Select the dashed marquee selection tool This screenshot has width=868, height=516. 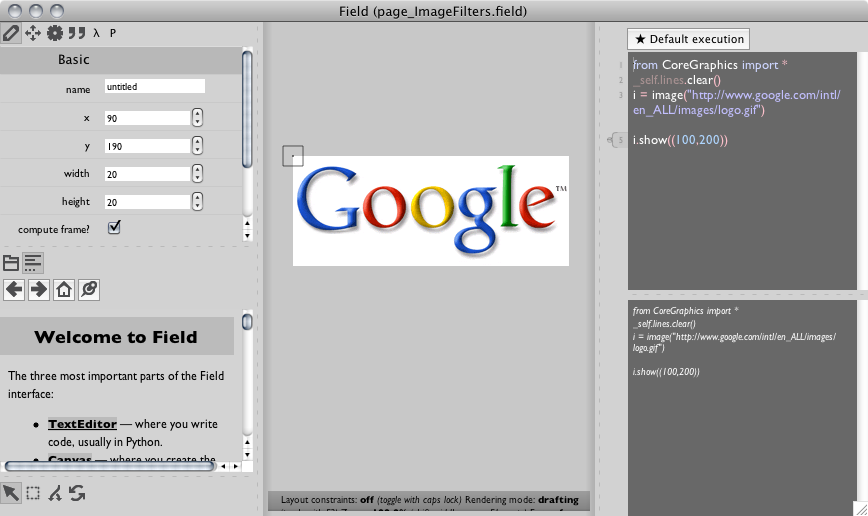point(33,492)
